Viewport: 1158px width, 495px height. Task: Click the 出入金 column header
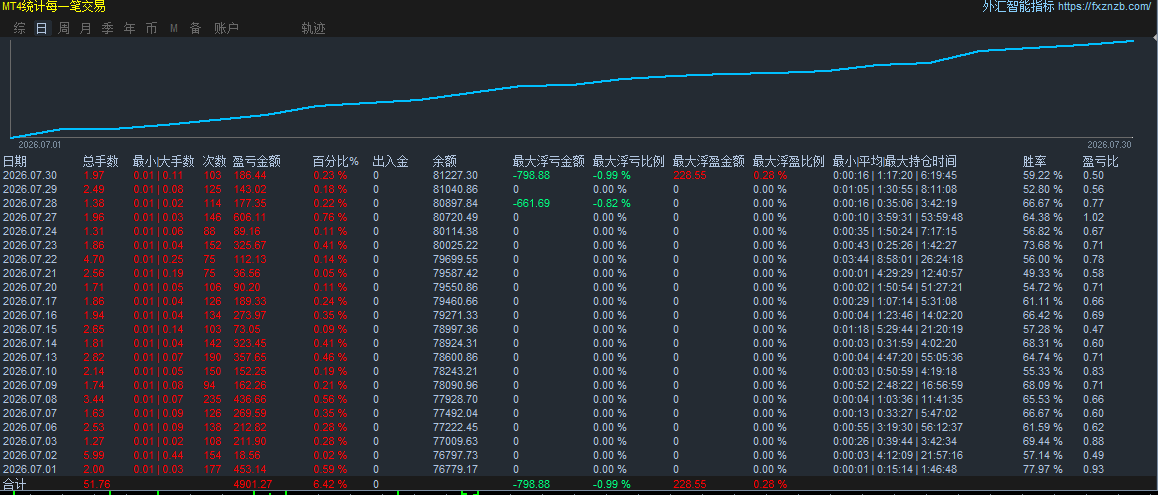coord(390,161)
